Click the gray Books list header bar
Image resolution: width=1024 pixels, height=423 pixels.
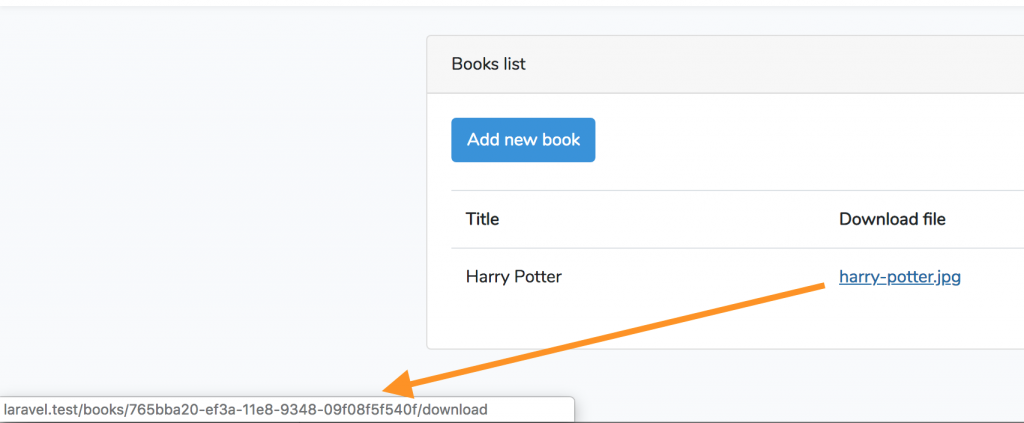pos(725,64)
